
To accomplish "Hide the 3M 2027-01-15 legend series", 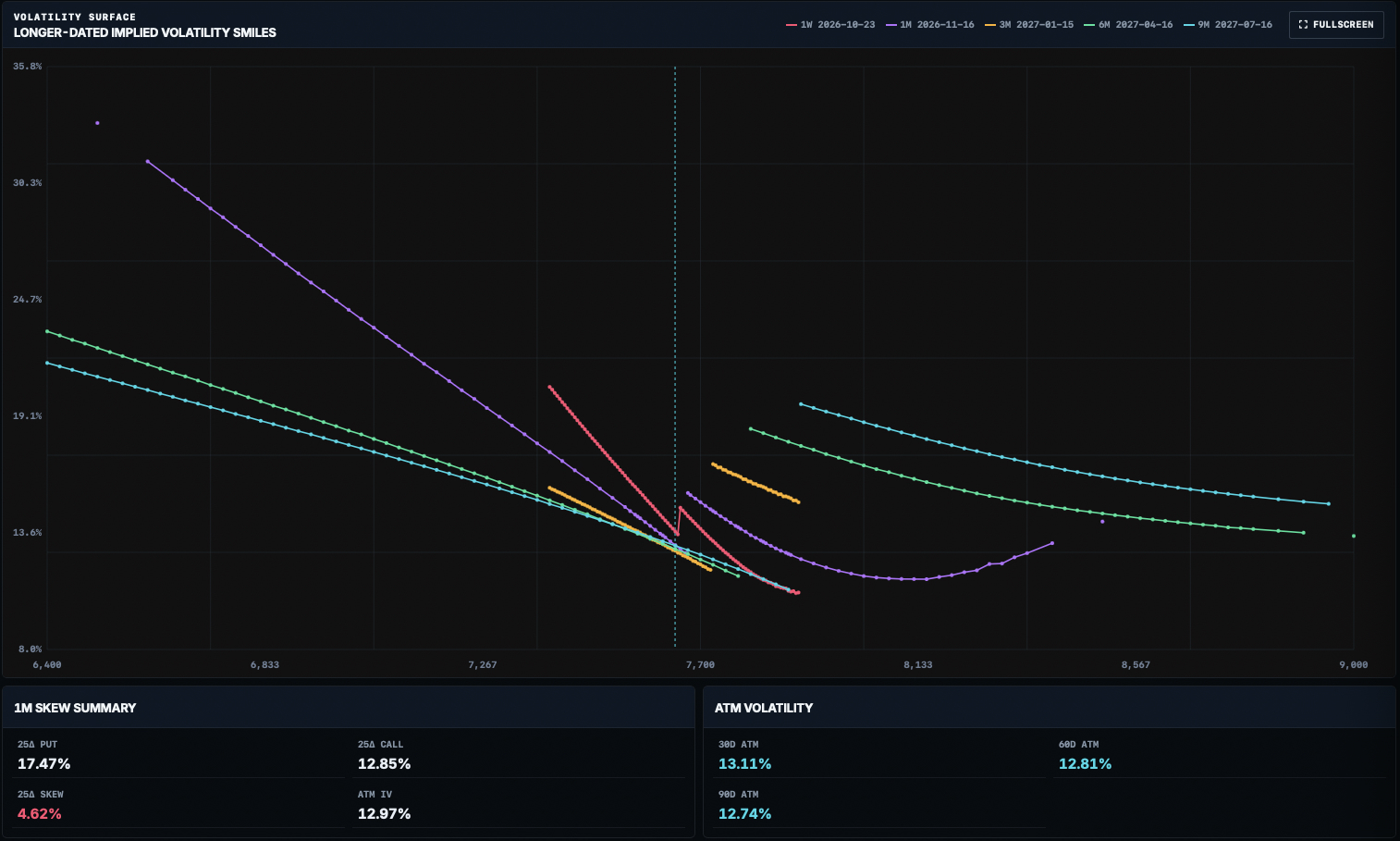I will click(x=1029, y=25).
